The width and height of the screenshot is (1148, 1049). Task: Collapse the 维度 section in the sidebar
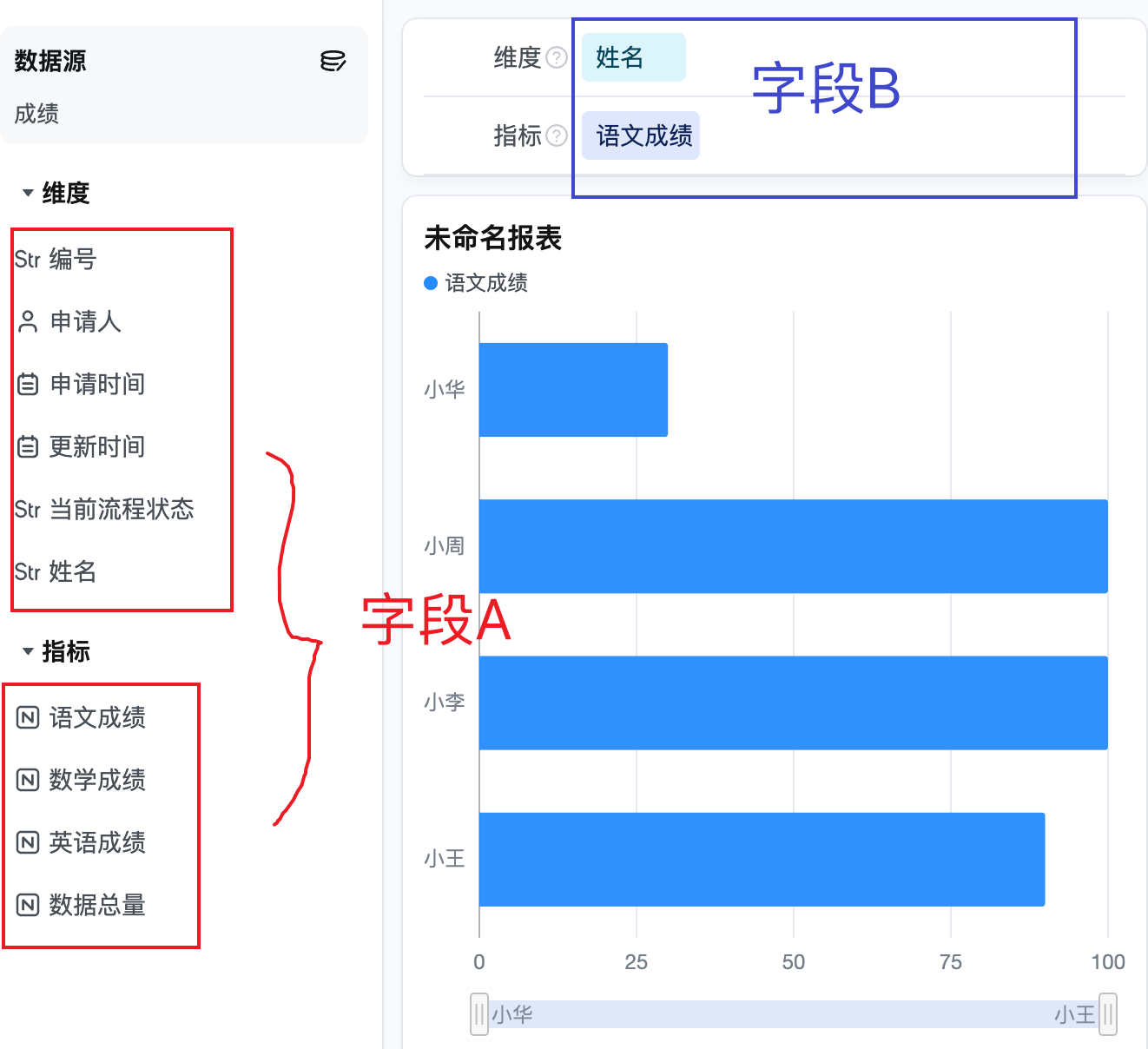point(28,193)
